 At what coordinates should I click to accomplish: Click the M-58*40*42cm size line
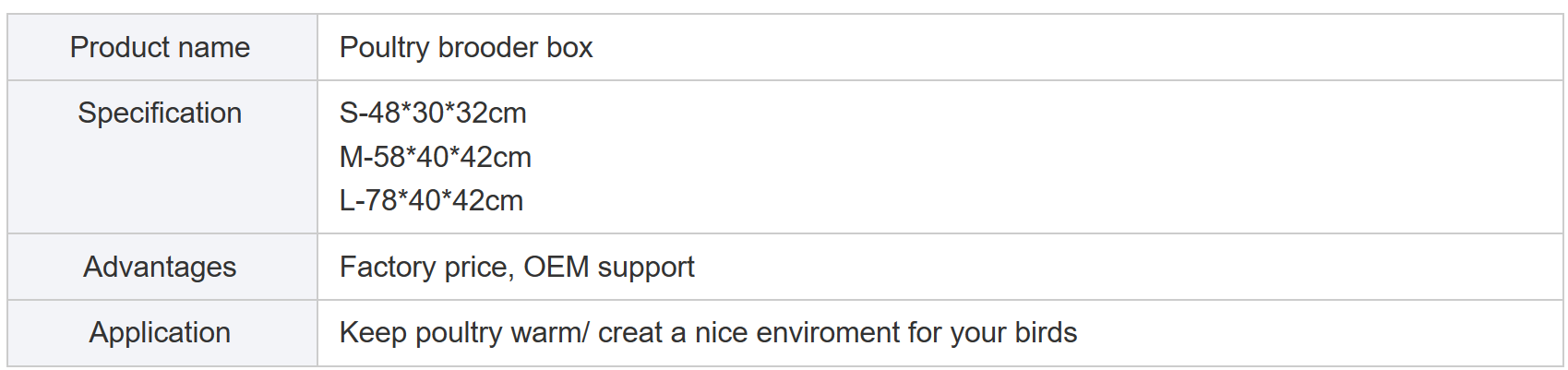tap(436, 158)
